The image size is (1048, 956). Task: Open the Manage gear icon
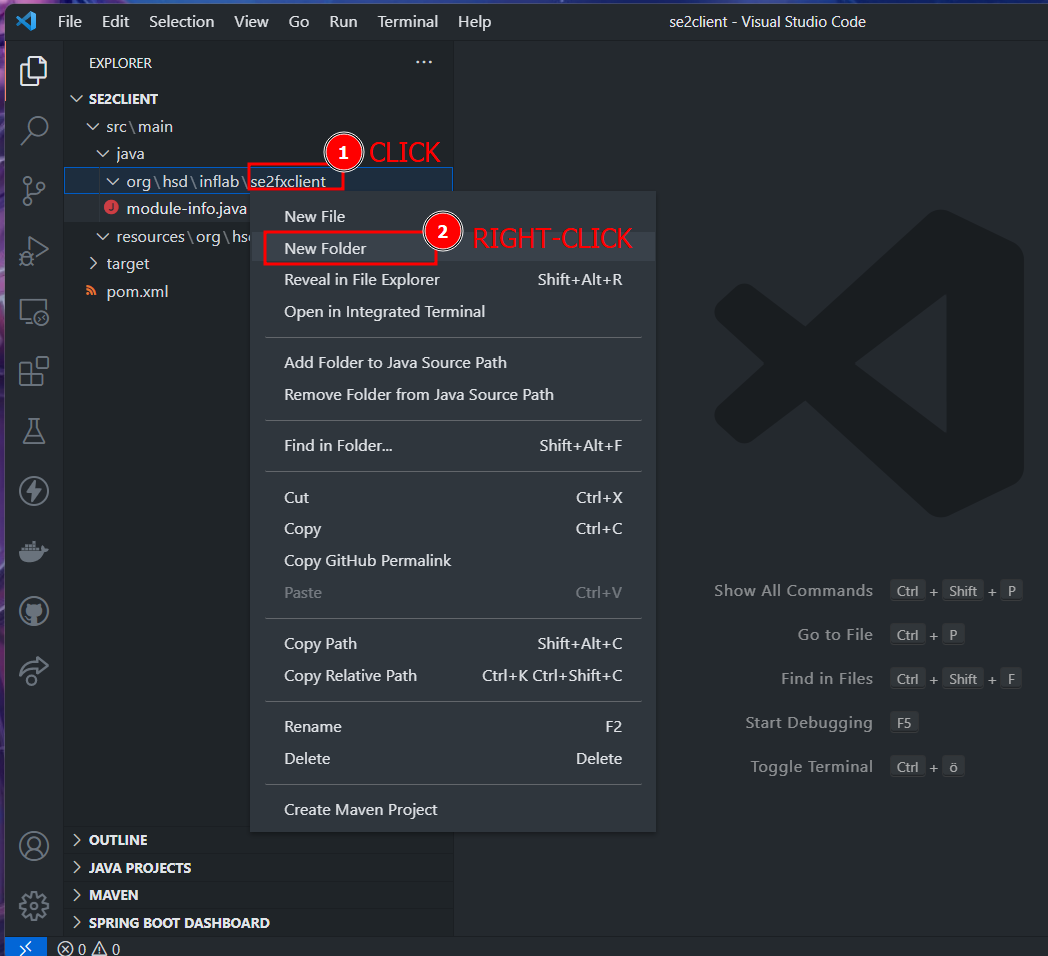coord(33,906)
